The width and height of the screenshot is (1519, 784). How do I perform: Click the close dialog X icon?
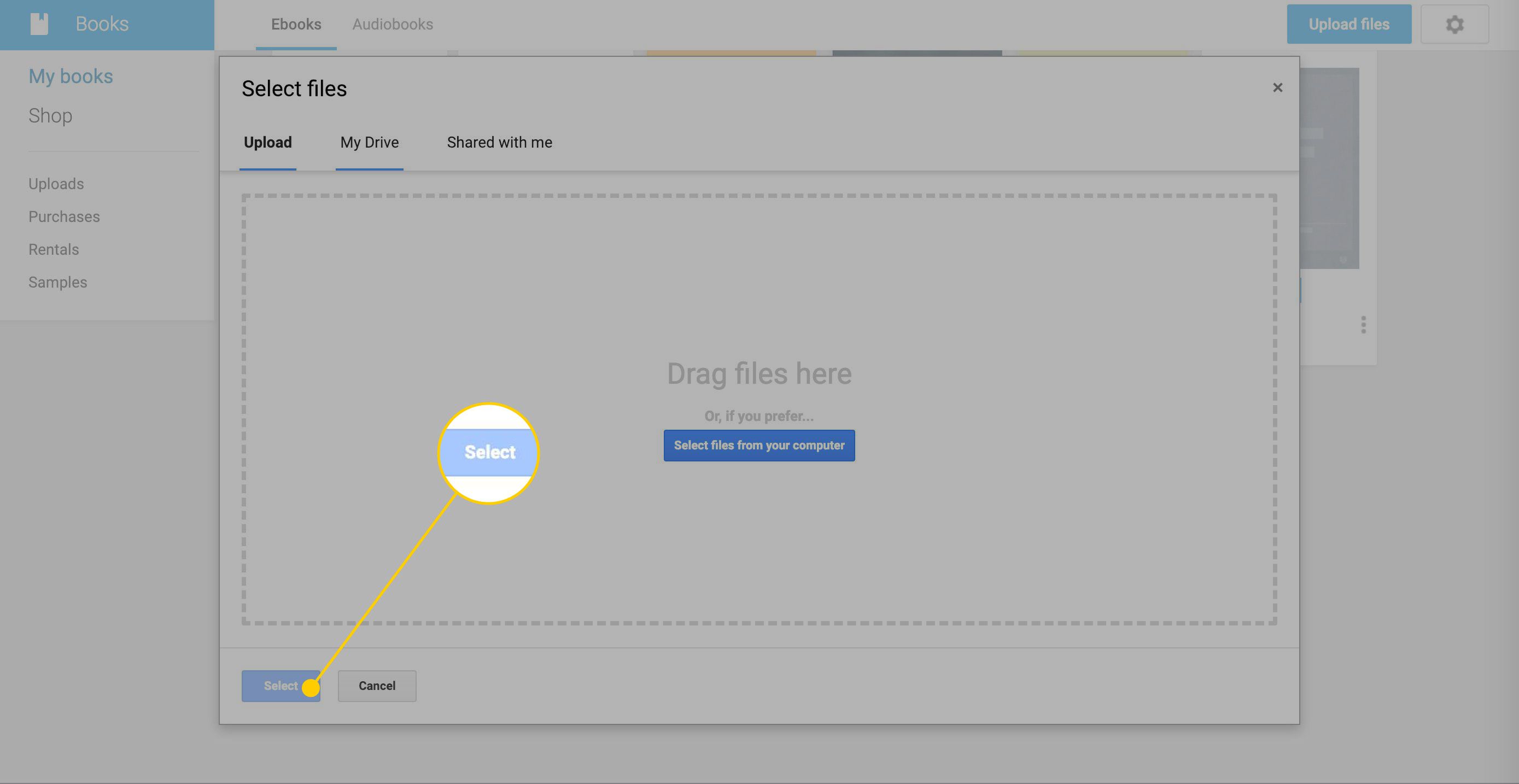pos(1278,88)
